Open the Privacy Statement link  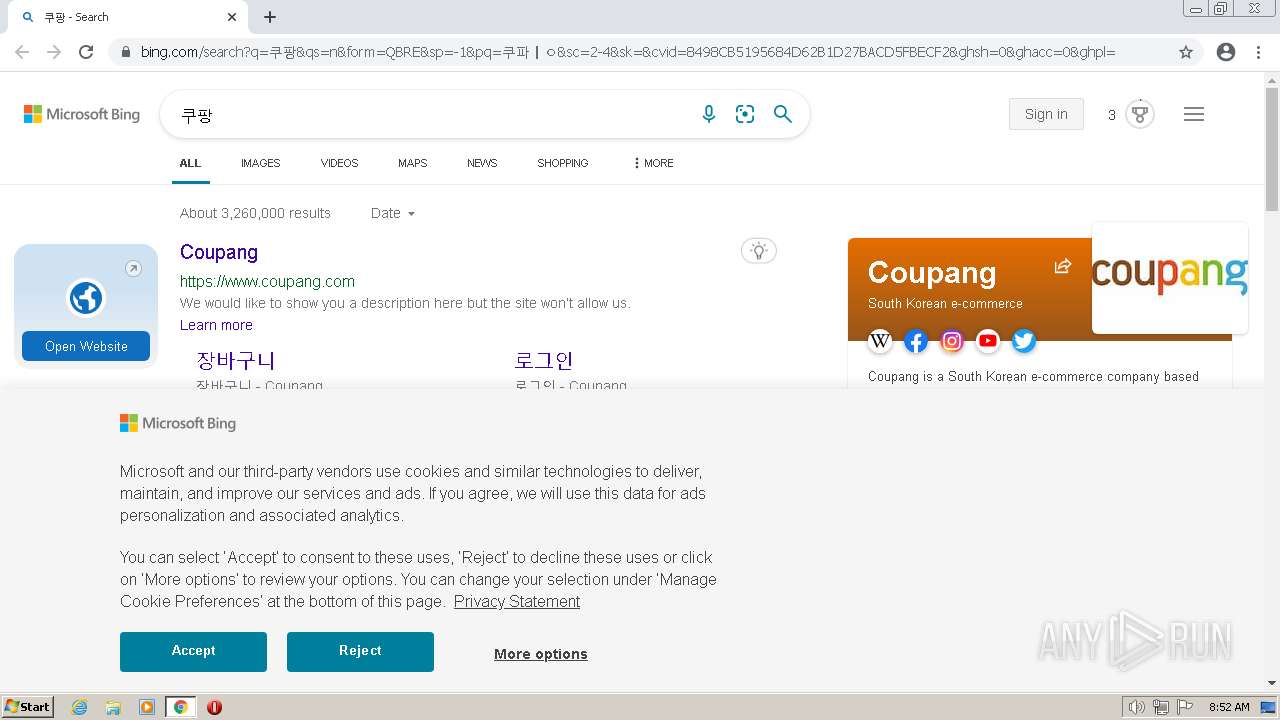517,601
